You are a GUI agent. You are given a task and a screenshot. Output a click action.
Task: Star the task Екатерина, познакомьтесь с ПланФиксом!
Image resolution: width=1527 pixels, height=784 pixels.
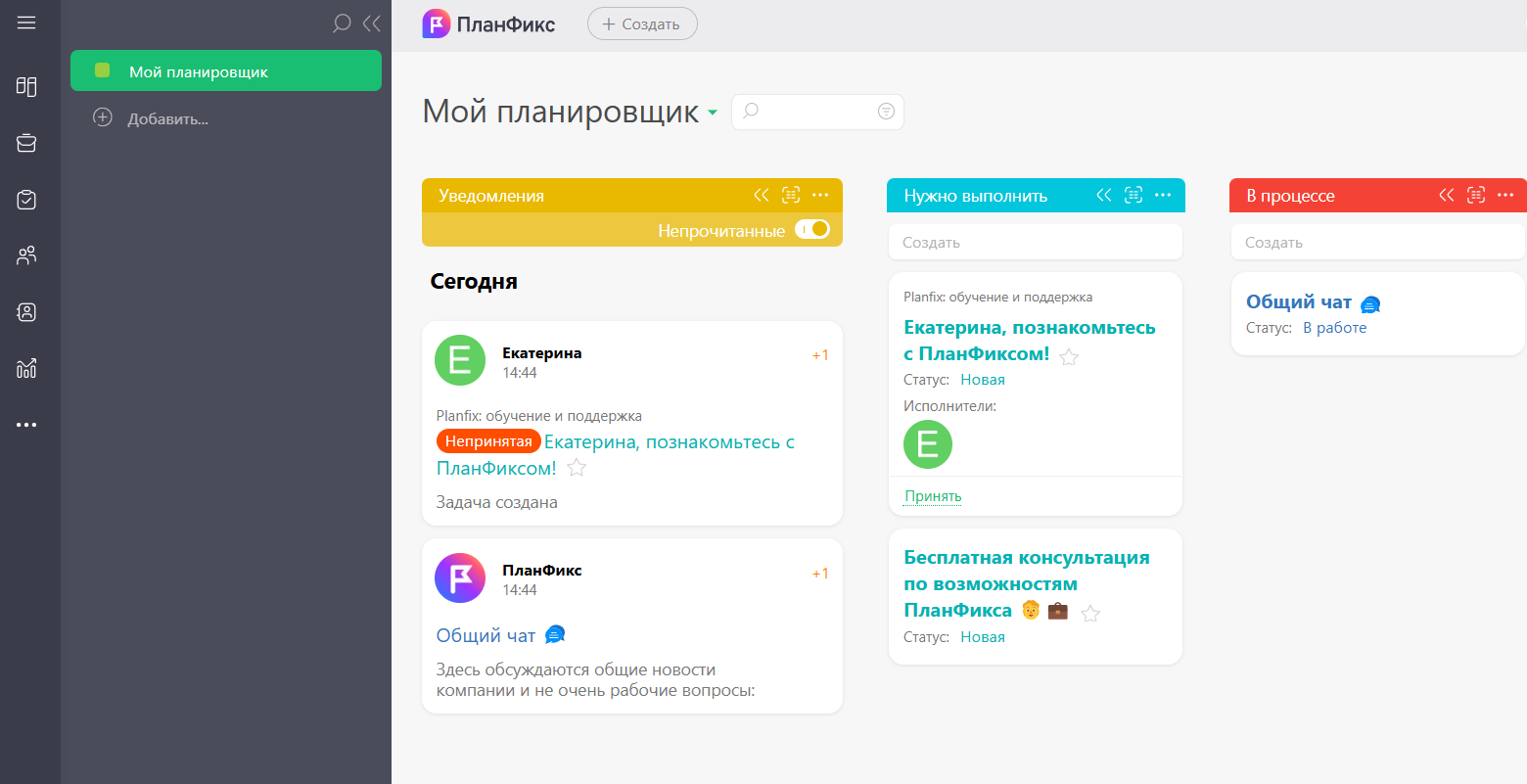(x=1069, y=356)
